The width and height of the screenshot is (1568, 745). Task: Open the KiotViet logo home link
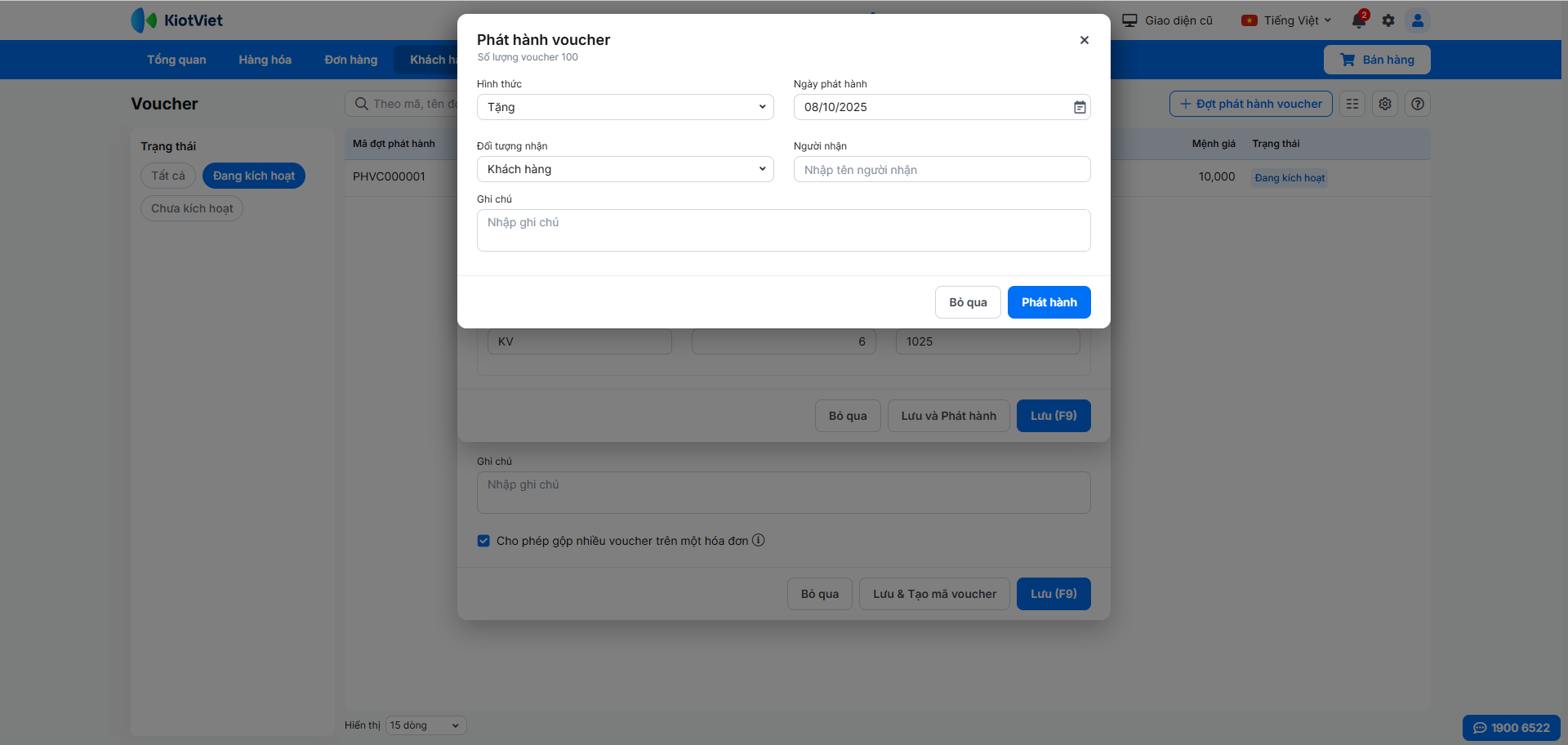[176, 20]
